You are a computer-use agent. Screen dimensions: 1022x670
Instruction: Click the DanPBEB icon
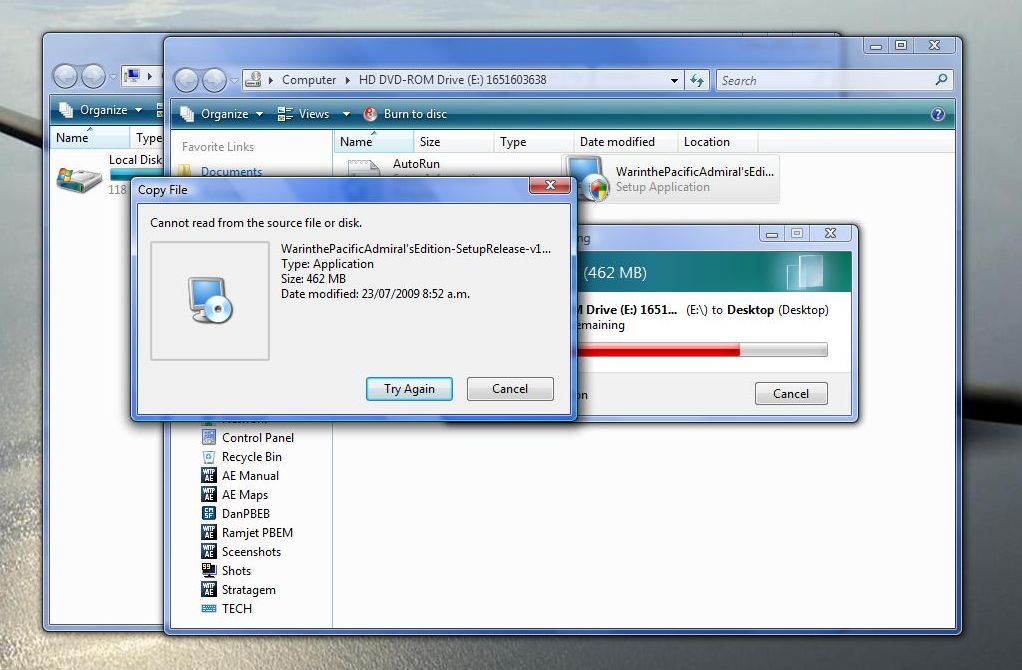(209, 513)
